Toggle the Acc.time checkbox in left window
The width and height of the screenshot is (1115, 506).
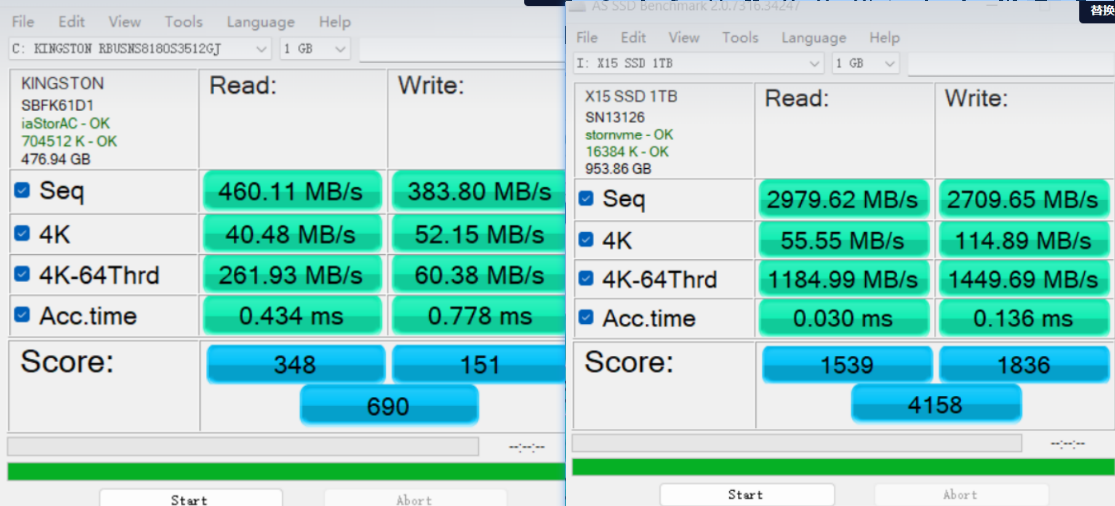(x=22, y=315)
